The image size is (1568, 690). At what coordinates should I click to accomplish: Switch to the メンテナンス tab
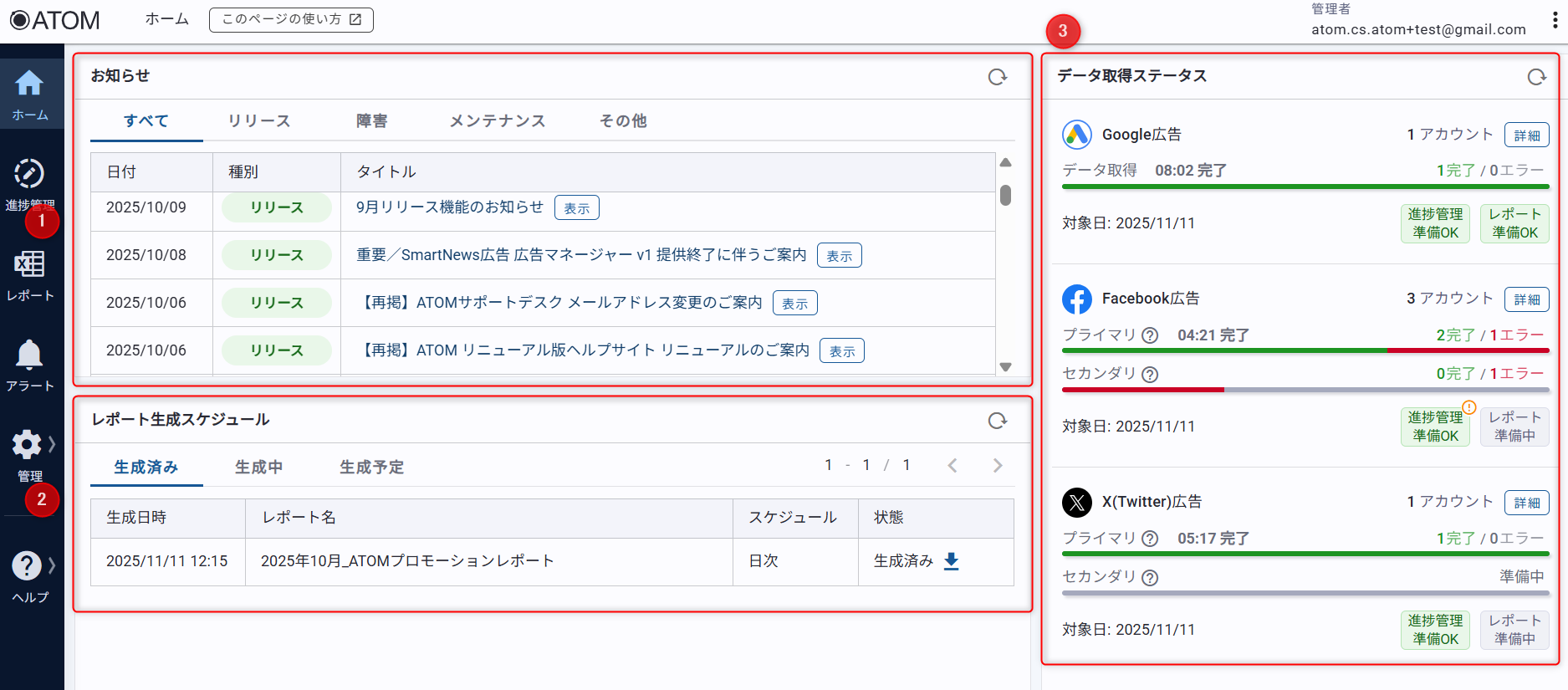point(497,121)
